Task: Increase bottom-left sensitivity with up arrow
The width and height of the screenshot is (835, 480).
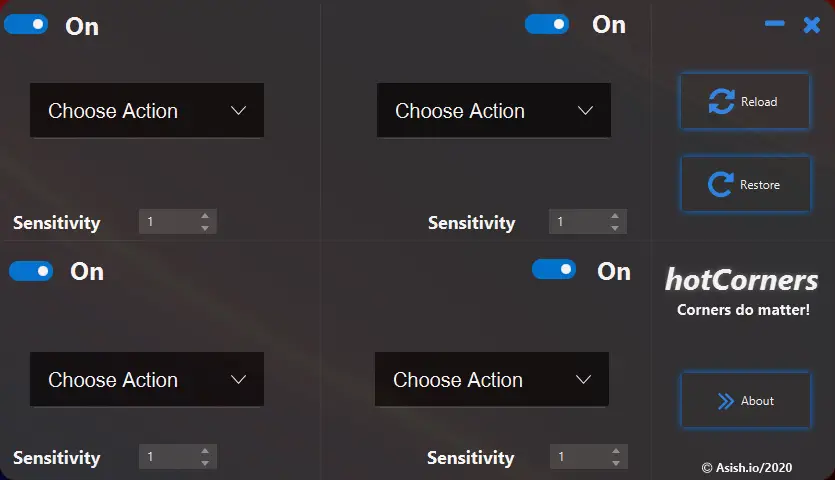Action: (x=205, y=452)
